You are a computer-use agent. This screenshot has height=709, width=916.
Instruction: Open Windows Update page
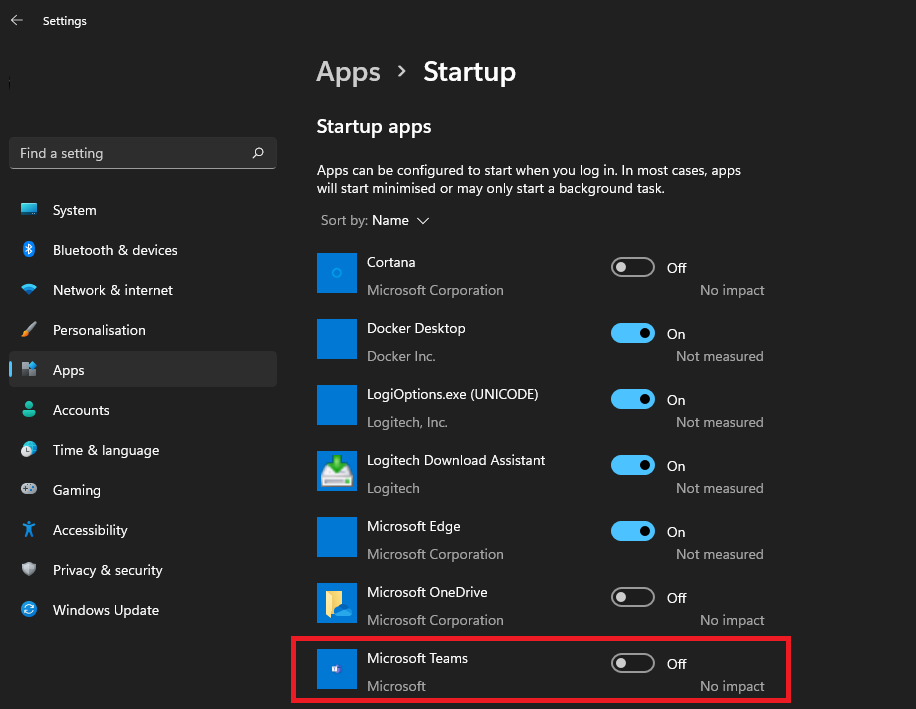(143, 610)
